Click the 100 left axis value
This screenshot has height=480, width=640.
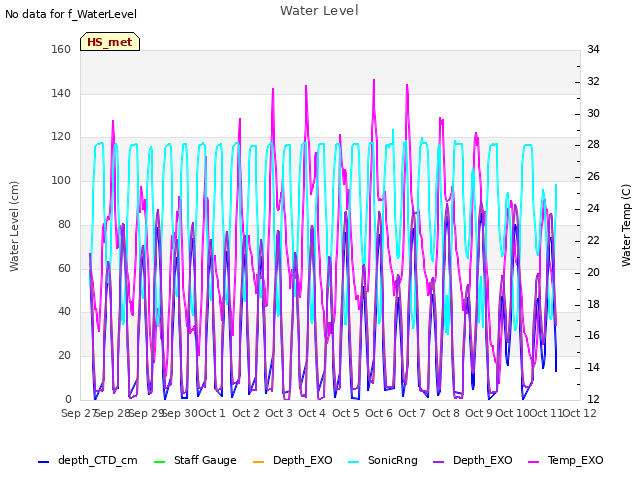click(x=61, y=180)
